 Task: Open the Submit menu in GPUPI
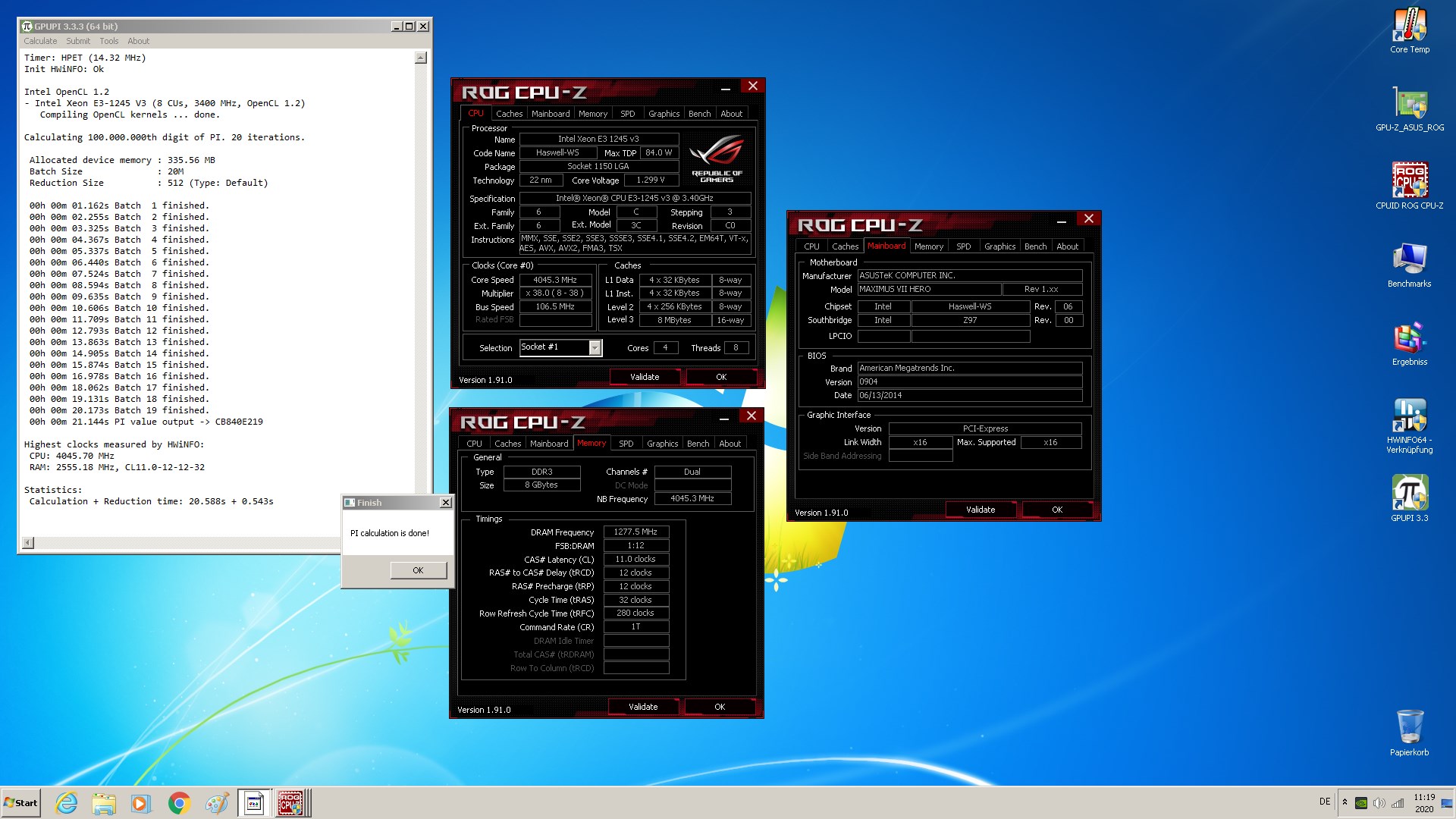click(x=78, y=41)
